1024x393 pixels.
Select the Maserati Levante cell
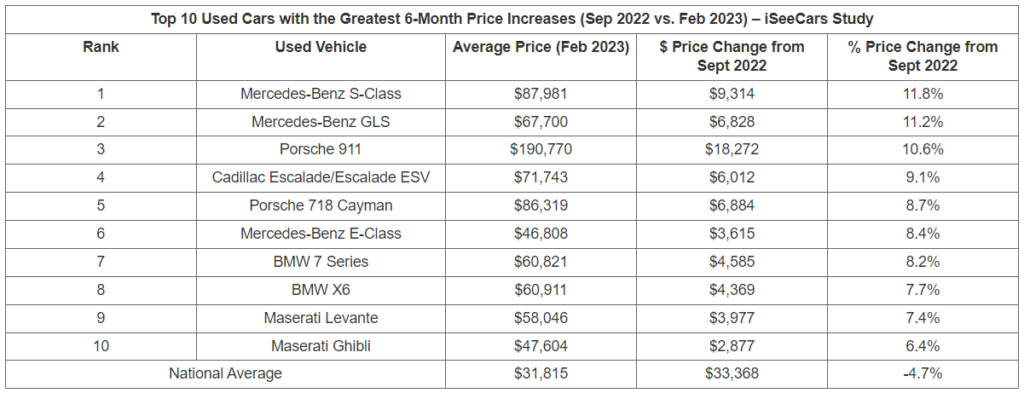(x=321, y=318)
